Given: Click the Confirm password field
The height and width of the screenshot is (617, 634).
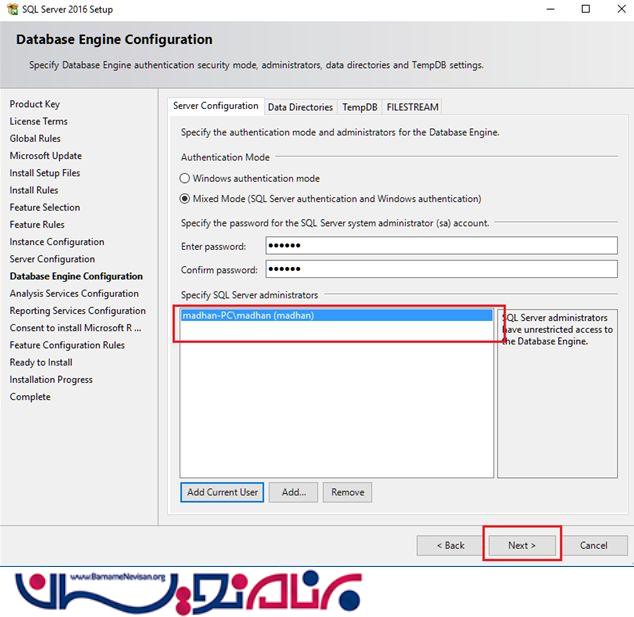Looking at the screenshot, I should pos(441,269).
